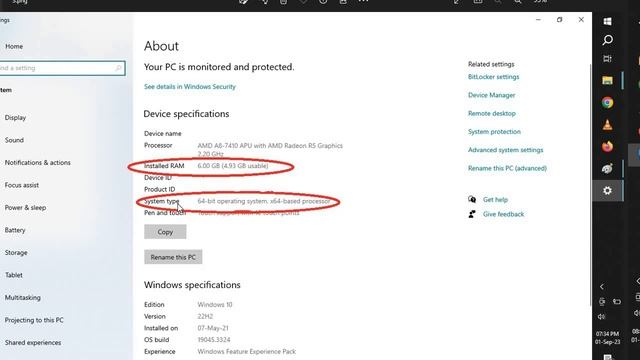Click the Settings gear taskbar icon
The height and width of the screenshot is (360, 640).
(607, 191)
